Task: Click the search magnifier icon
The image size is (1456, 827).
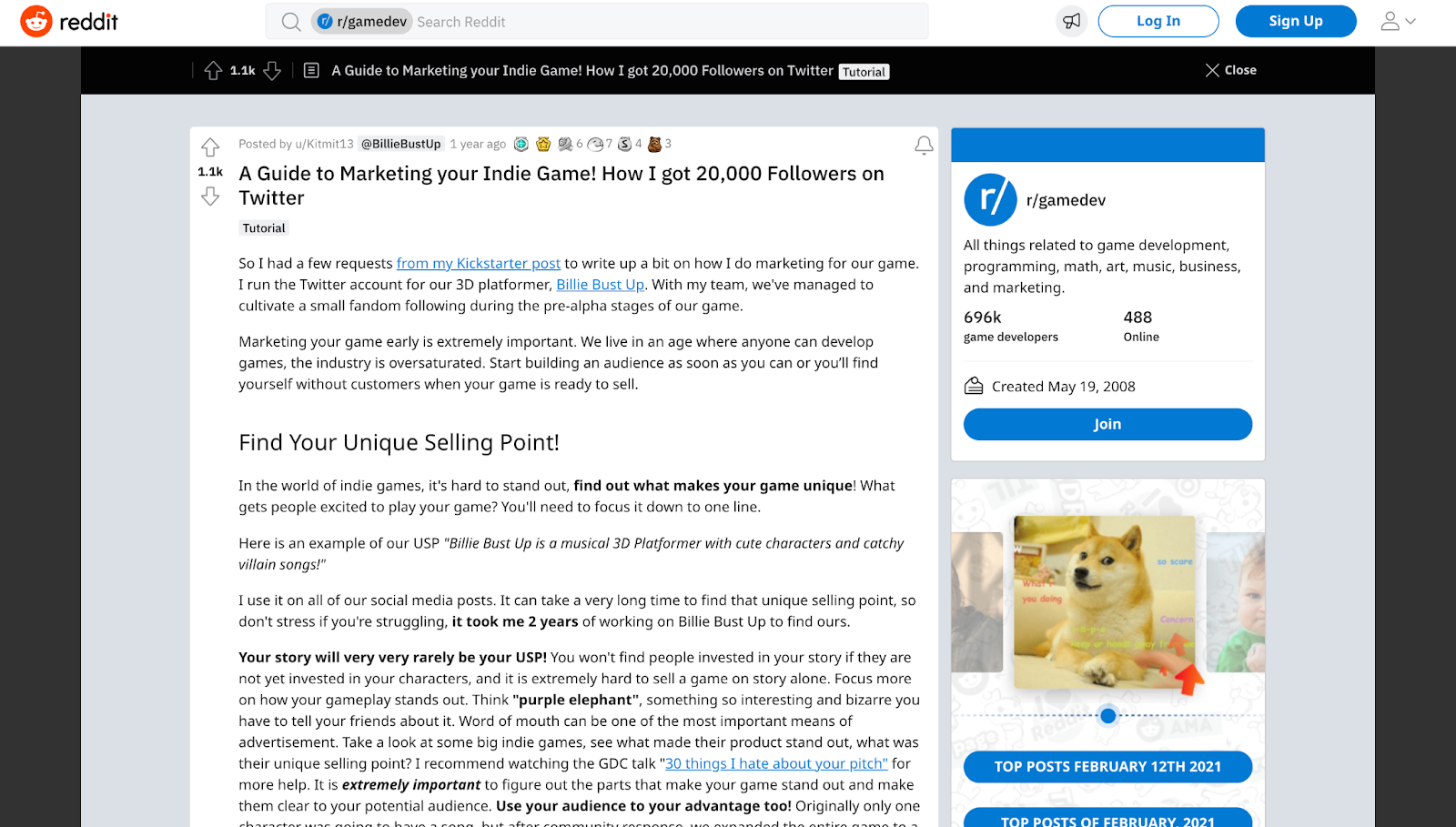Action: 291,22
